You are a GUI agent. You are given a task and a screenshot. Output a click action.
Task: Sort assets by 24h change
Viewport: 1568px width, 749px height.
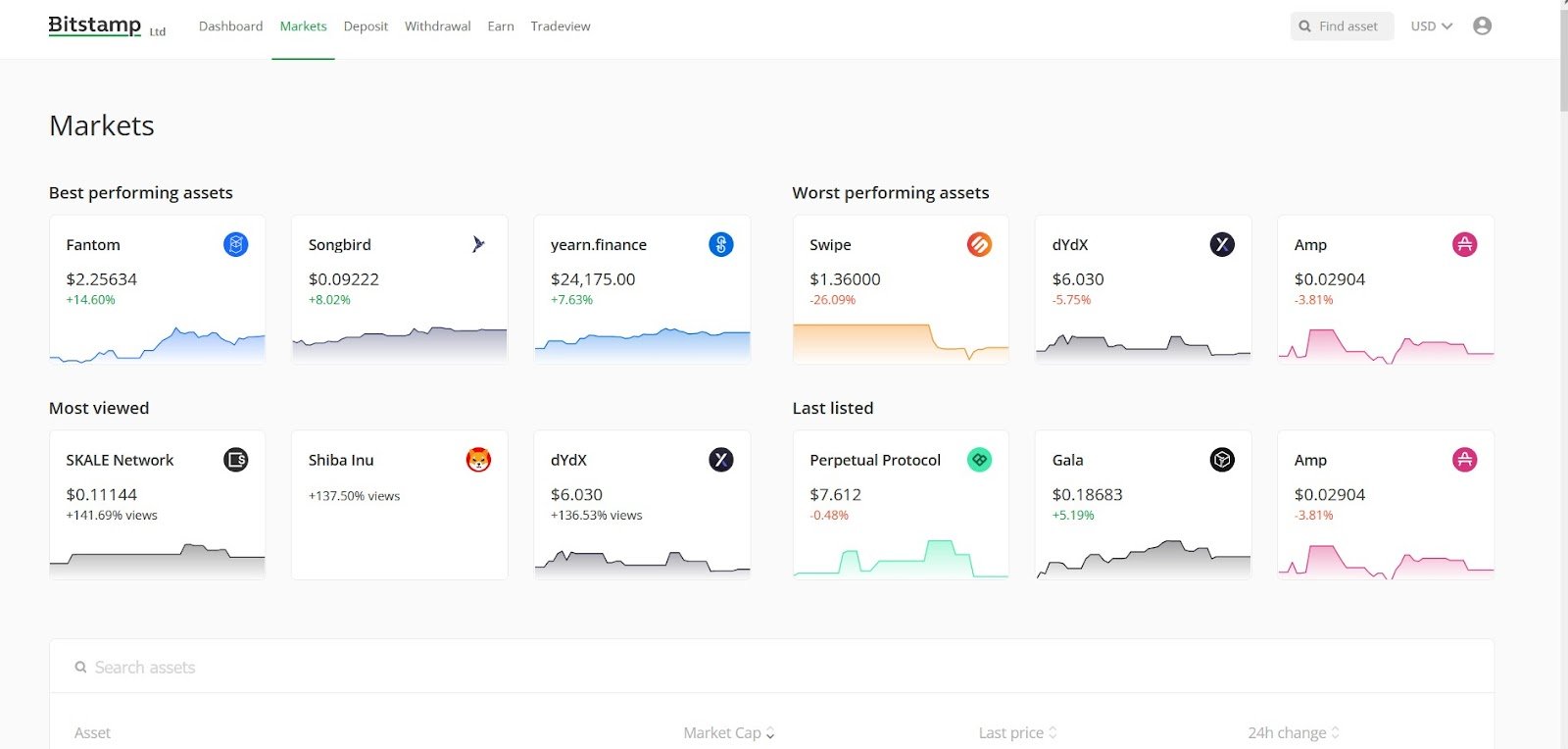point(1293,733)
